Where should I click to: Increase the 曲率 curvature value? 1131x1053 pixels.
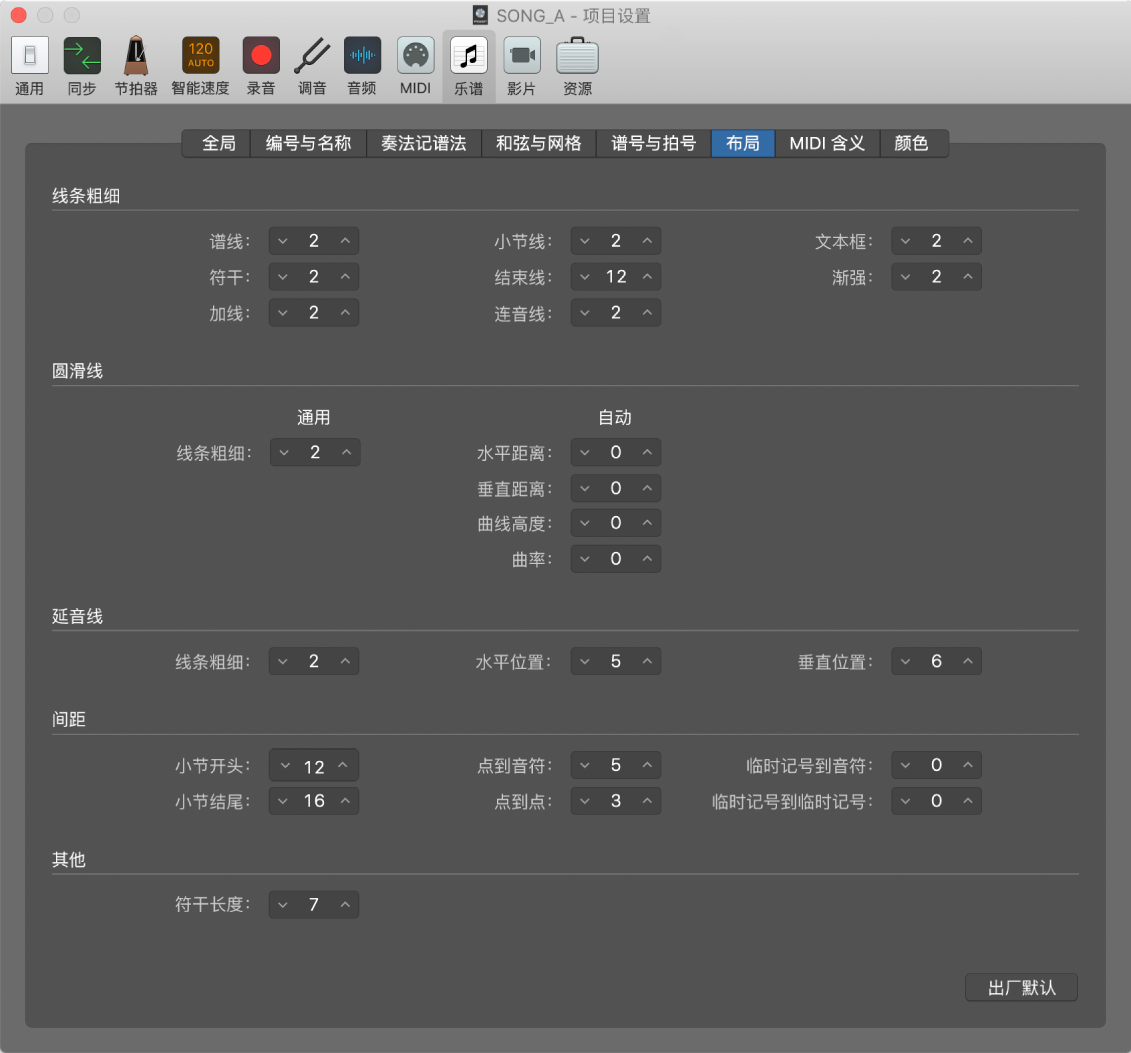pos(647,559)
